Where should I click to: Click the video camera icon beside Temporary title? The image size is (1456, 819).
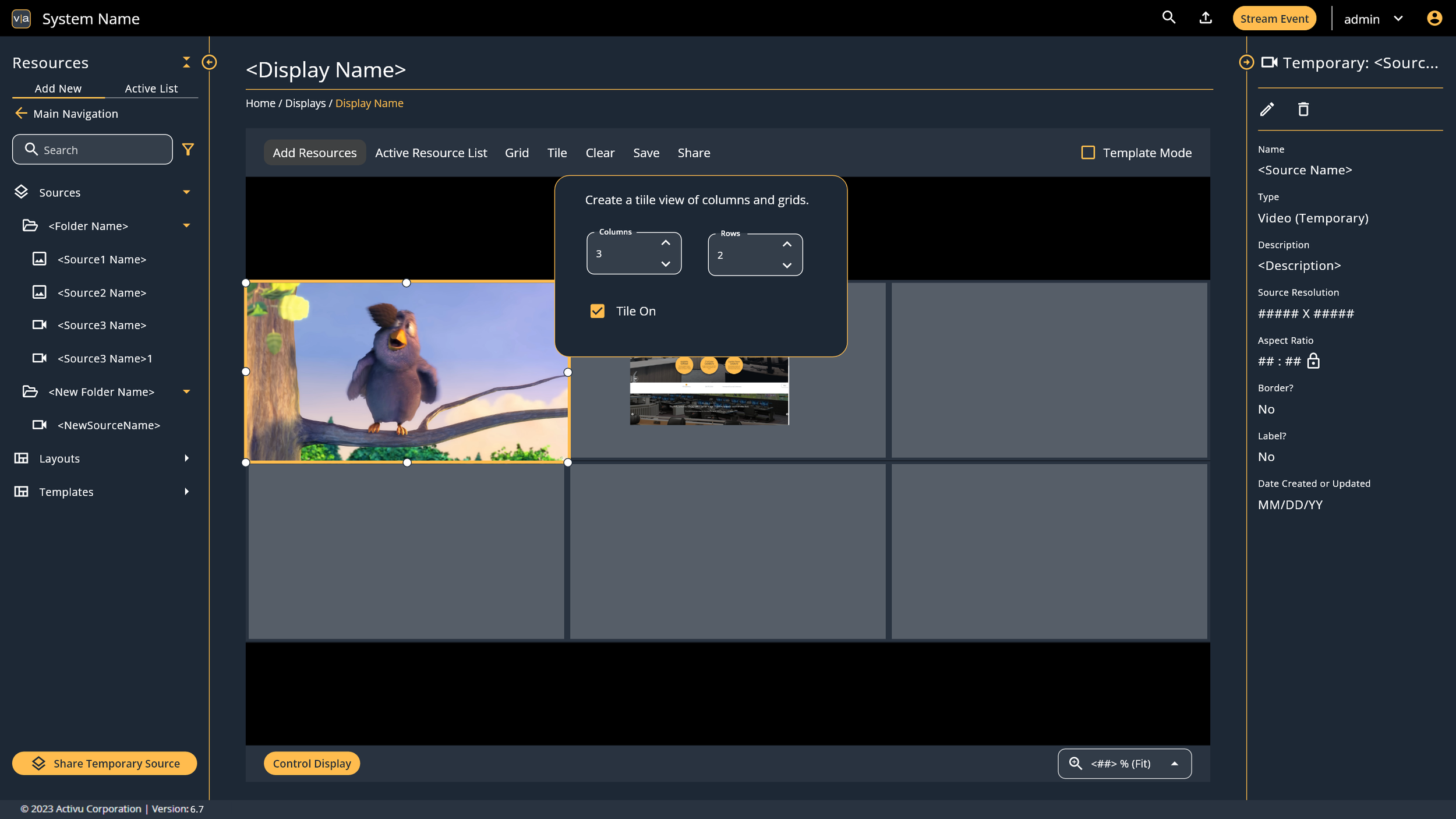[x=1269, y=62]
